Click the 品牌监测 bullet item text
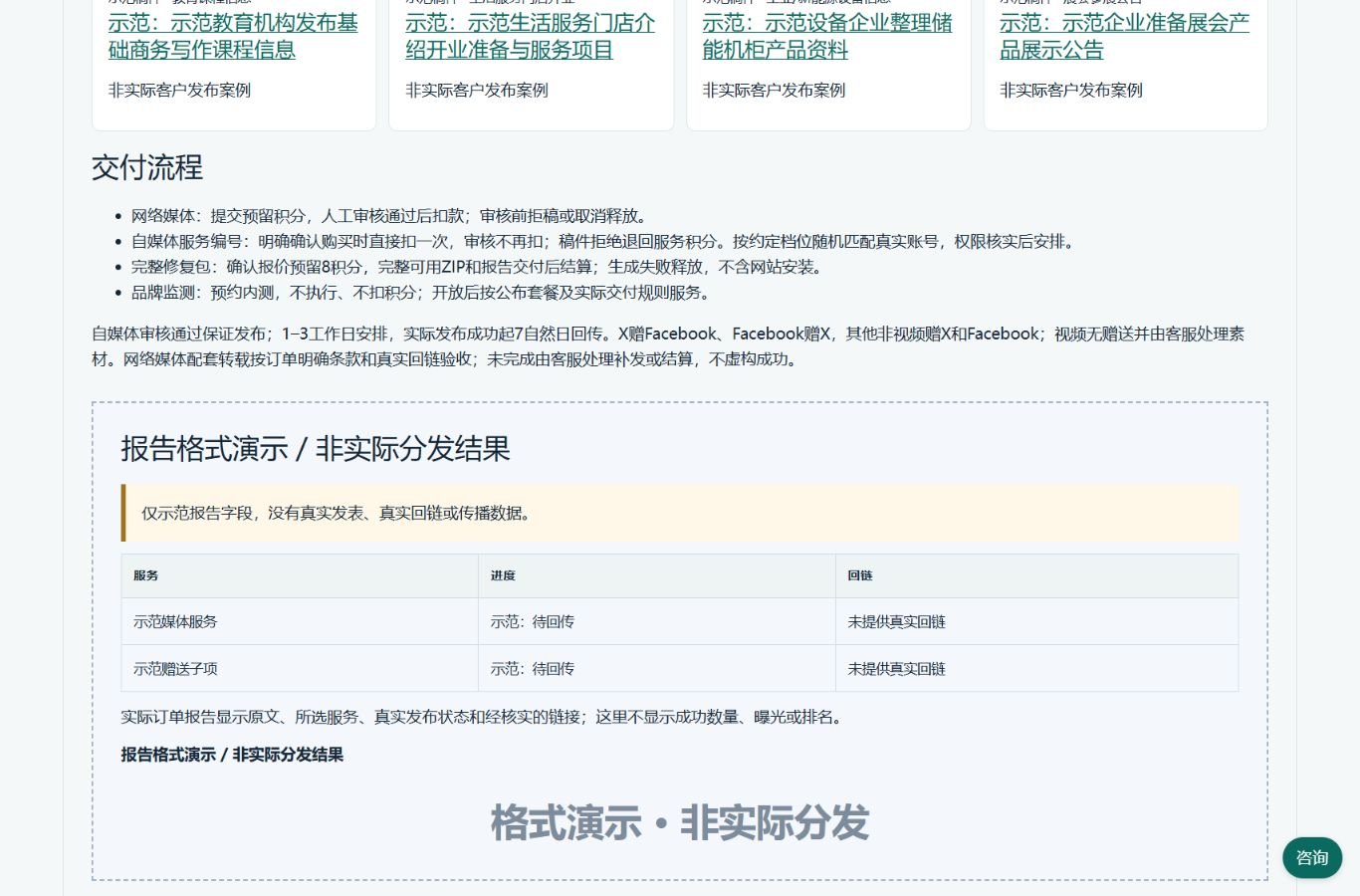The height and width of the screenshot is (896, 1360). [423, 294]
